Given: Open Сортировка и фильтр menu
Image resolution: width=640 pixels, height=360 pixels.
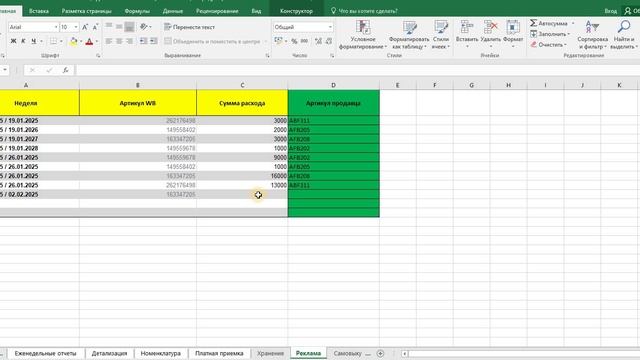Looking at the screenshot, I should (x=593, y=35).
